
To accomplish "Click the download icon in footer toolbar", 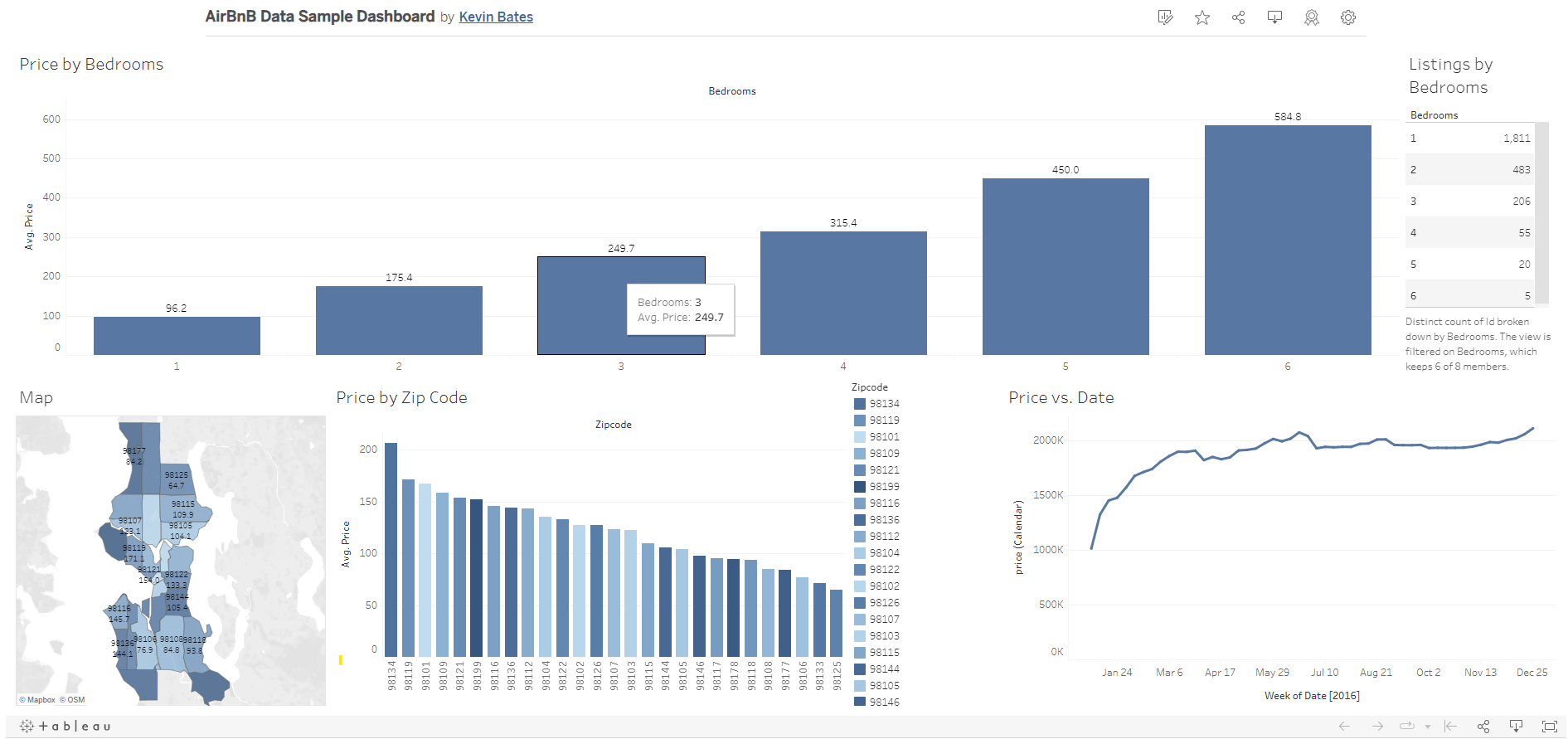I will point(1516,726).
